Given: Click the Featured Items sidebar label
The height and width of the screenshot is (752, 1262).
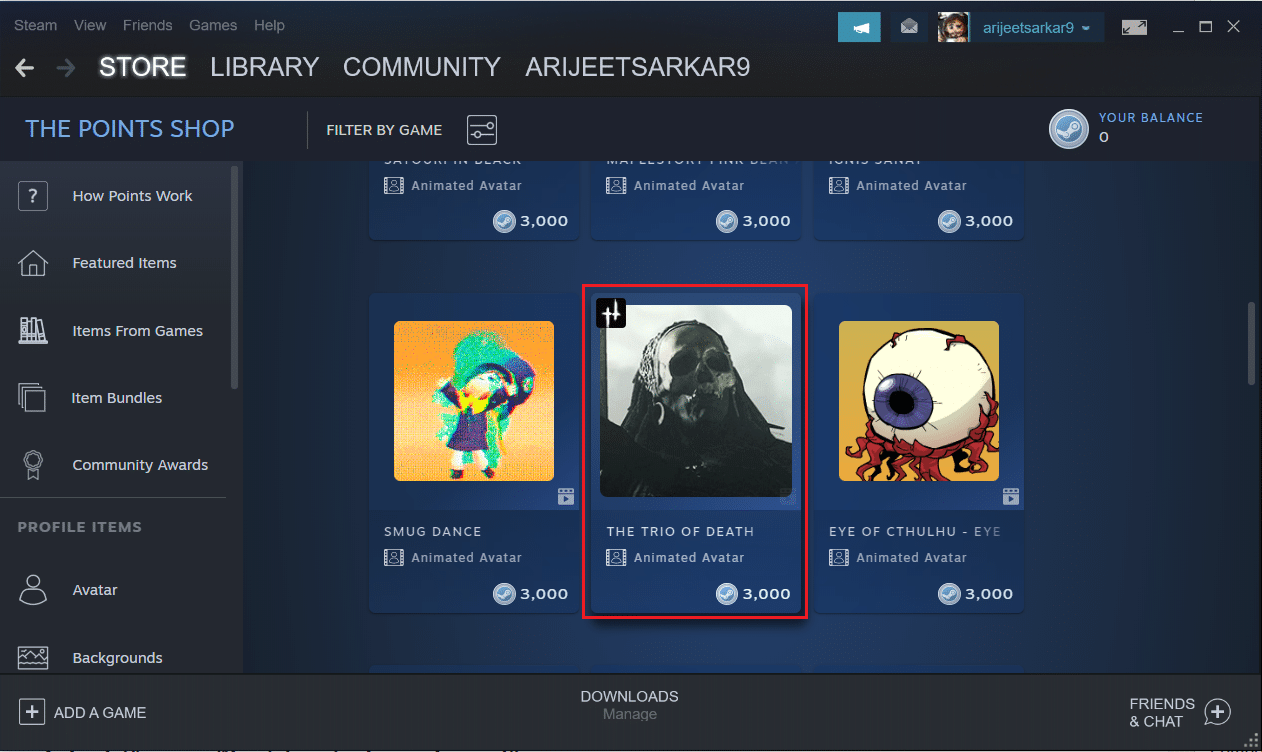Looking at the screenshot, I should coord(124,263).
